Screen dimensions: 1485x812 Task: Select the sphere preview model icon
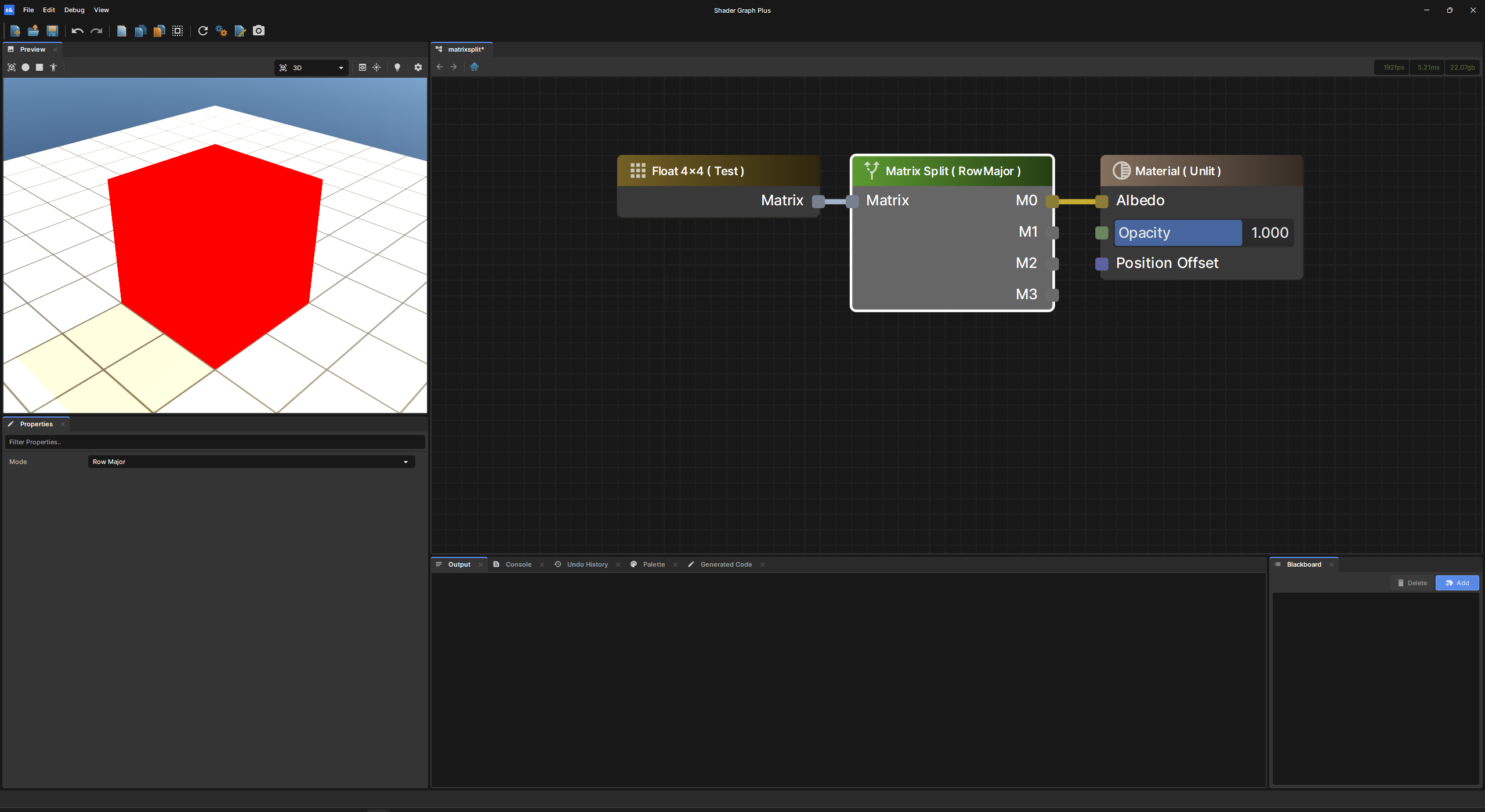[26, 67]
